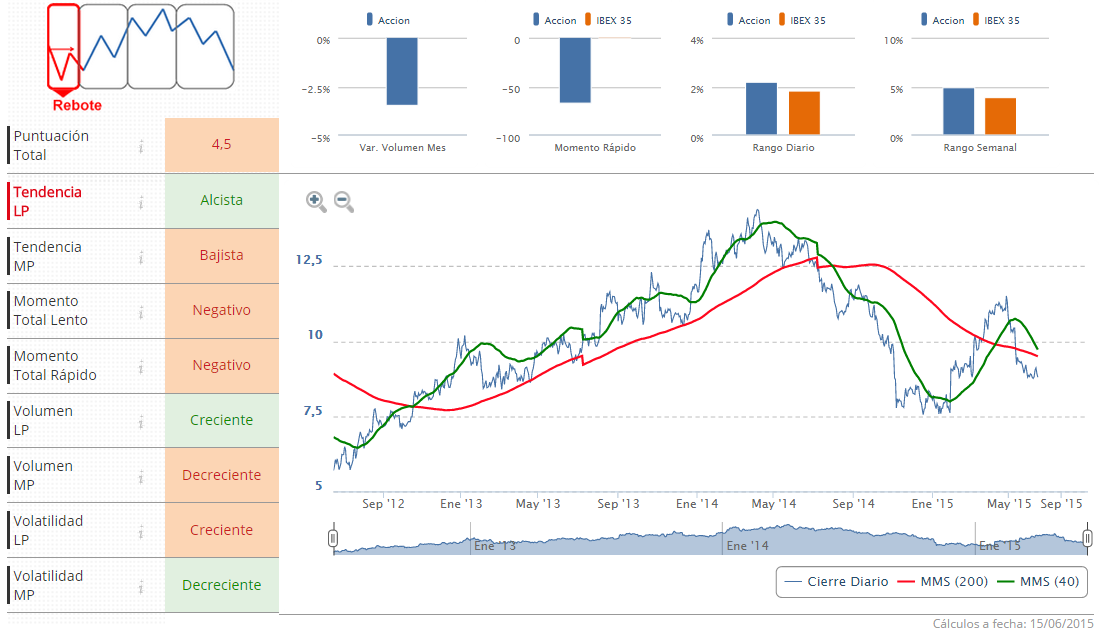Show info for Momento Total Lento
Image resolution: width=1101 pixels, height=637 pixels.
click(x=142, y=312)
